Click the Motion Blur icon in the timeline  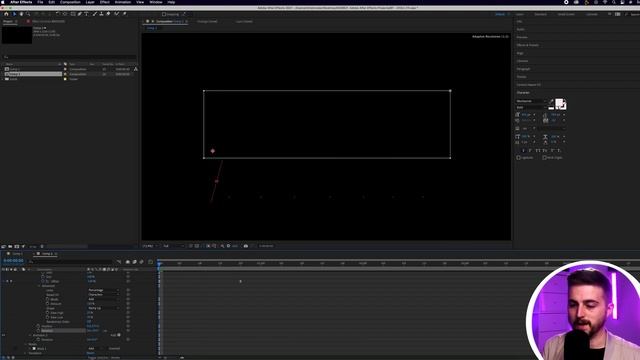coord(142,262)
